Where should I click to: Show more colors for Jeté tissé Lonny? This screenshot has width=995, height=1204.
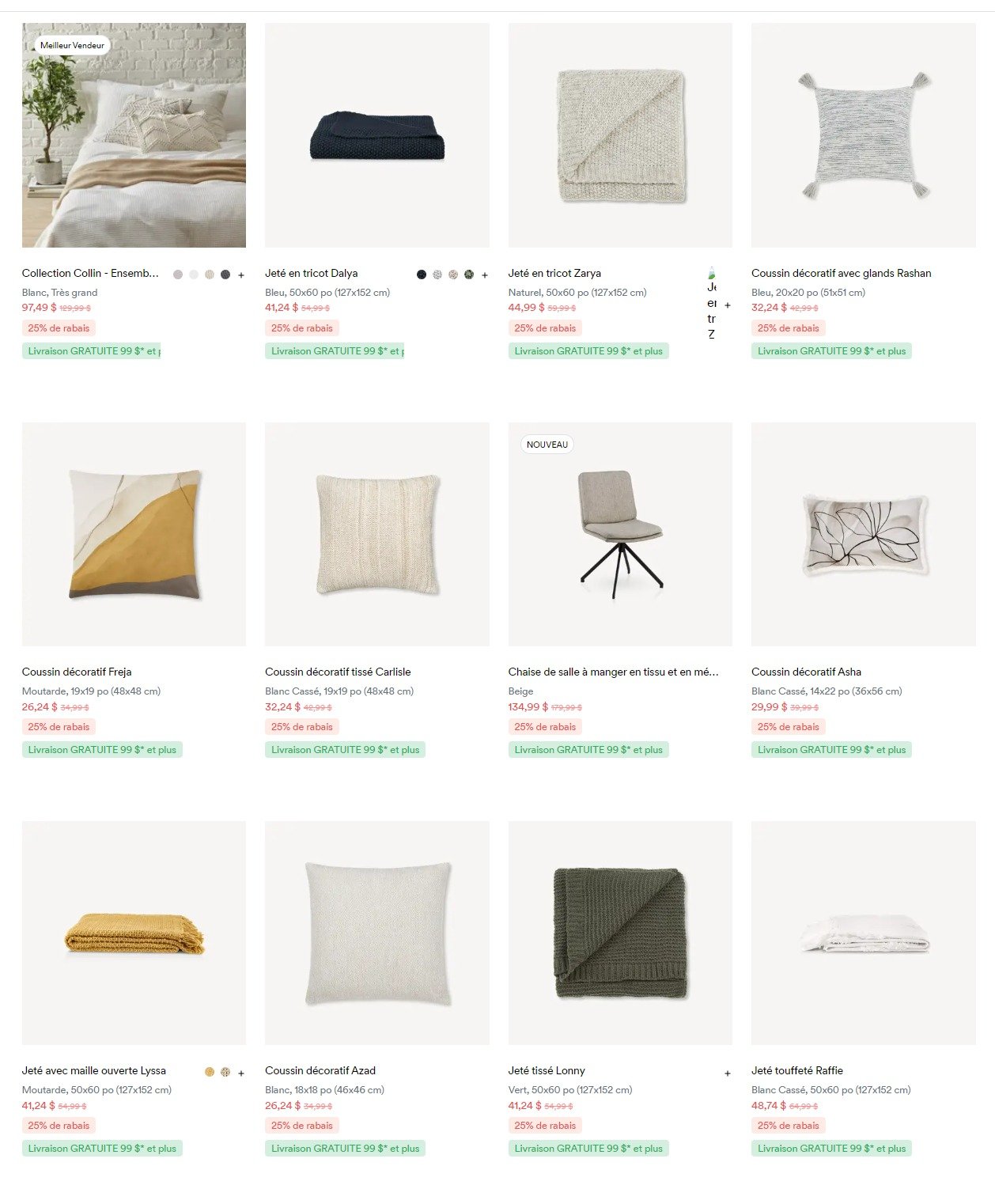tap(728, 1073)
